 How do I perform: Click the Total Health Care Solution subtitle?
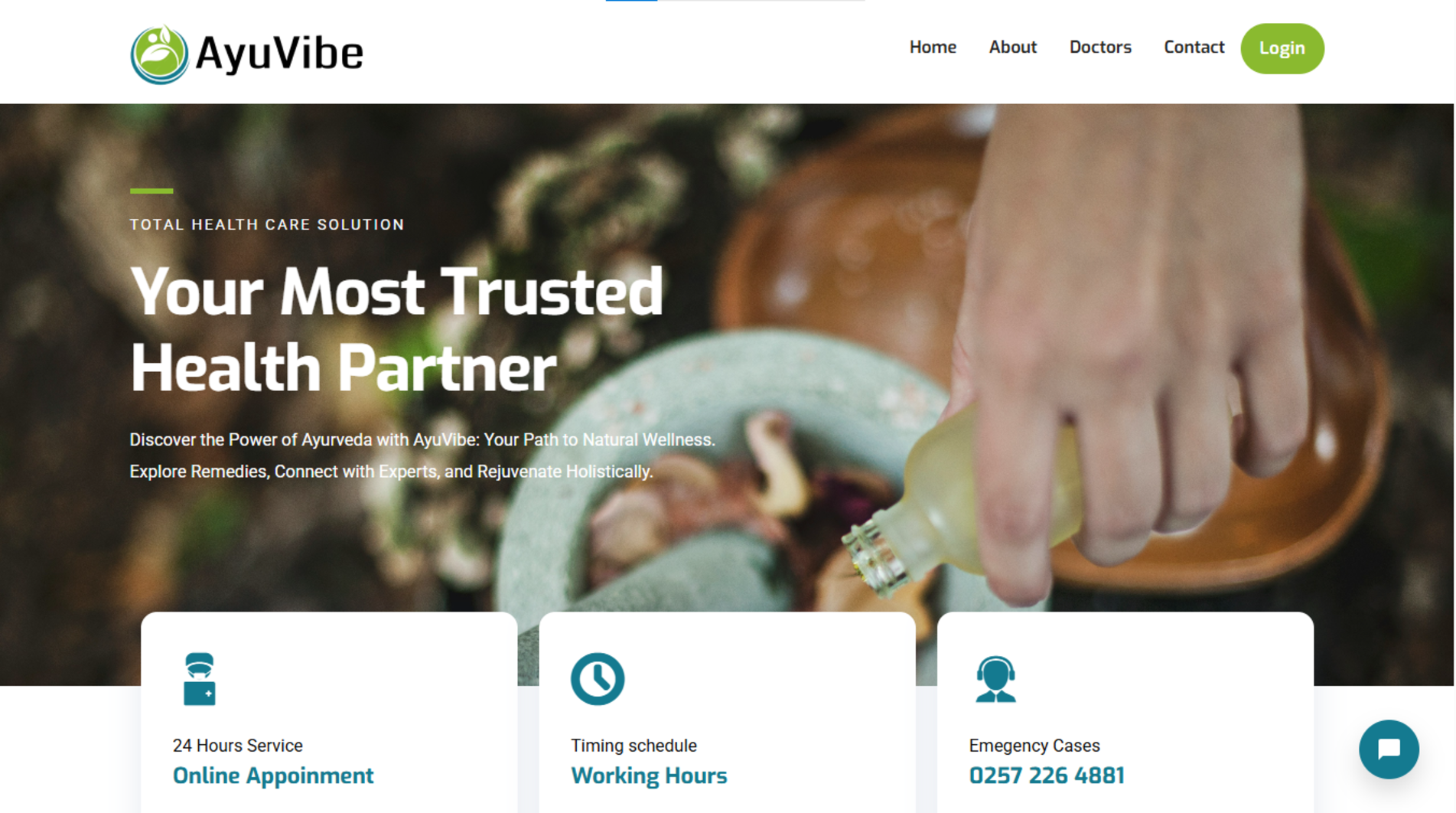267,224
